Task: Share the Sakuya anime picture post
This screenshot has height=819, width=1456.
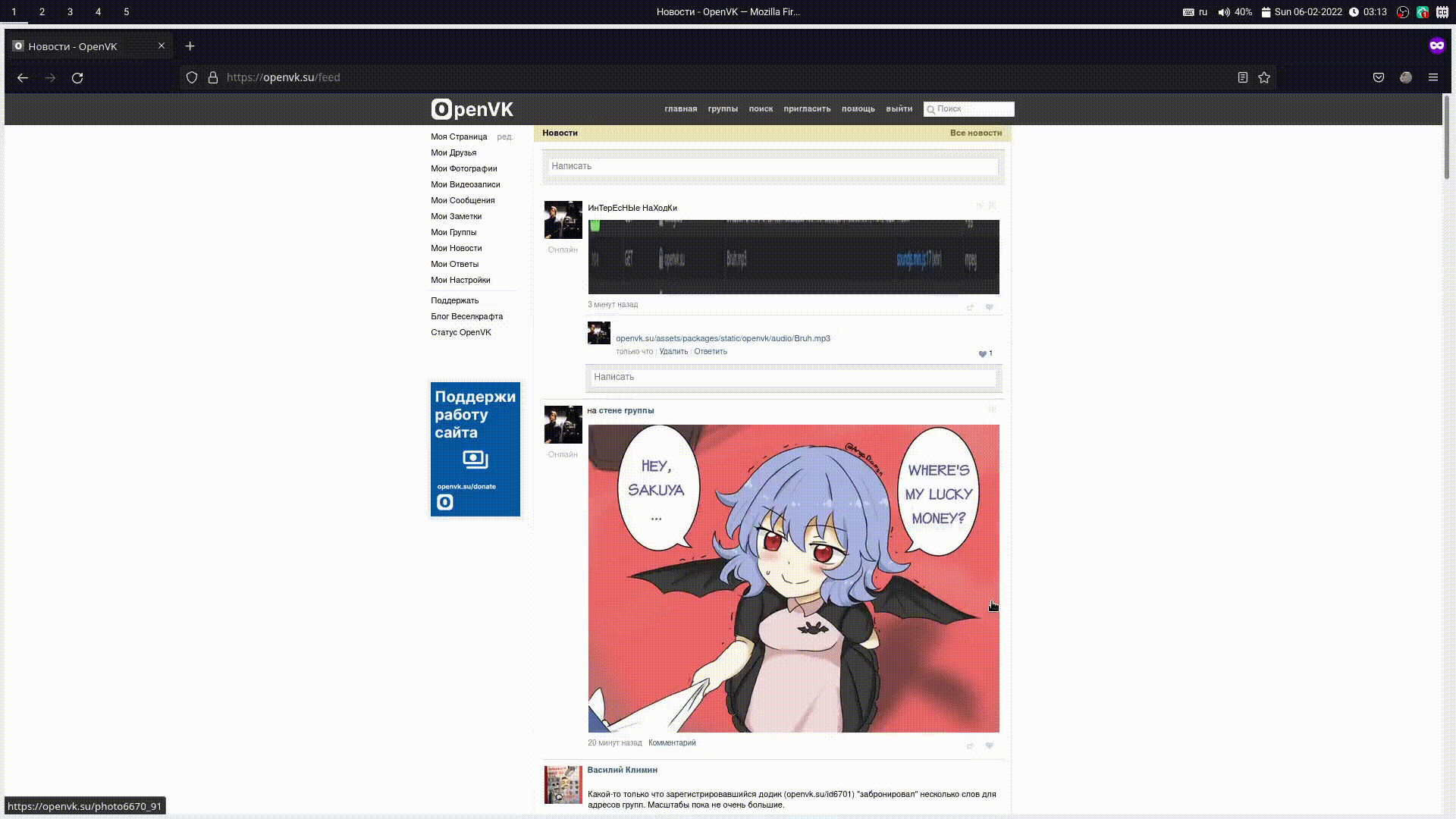Action: [970, 745]
